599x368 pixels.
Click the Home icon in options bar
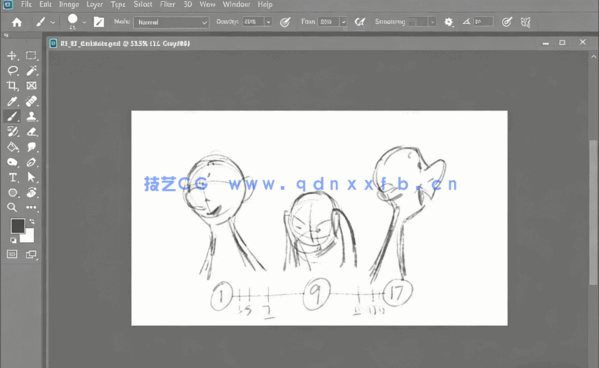click(x=17, y=23)
